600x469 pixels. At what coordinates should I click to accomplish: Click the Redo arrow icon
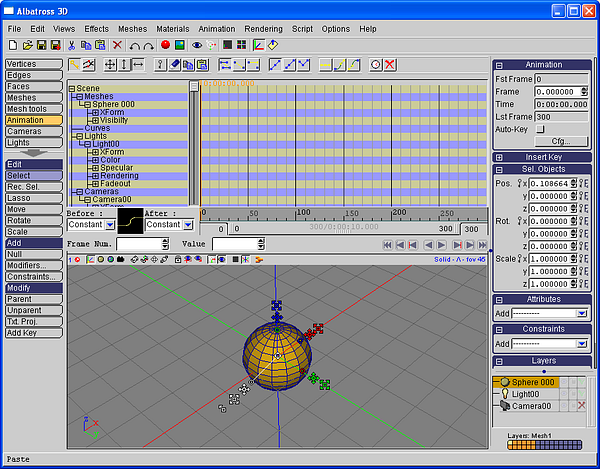[148, 46]
